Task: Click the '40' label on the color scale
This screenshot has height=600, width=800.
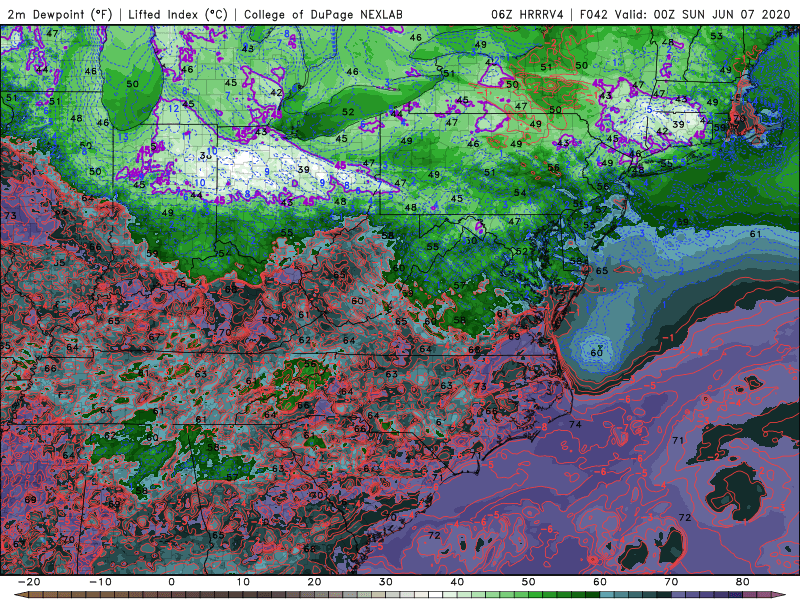Action: point(457,582)
